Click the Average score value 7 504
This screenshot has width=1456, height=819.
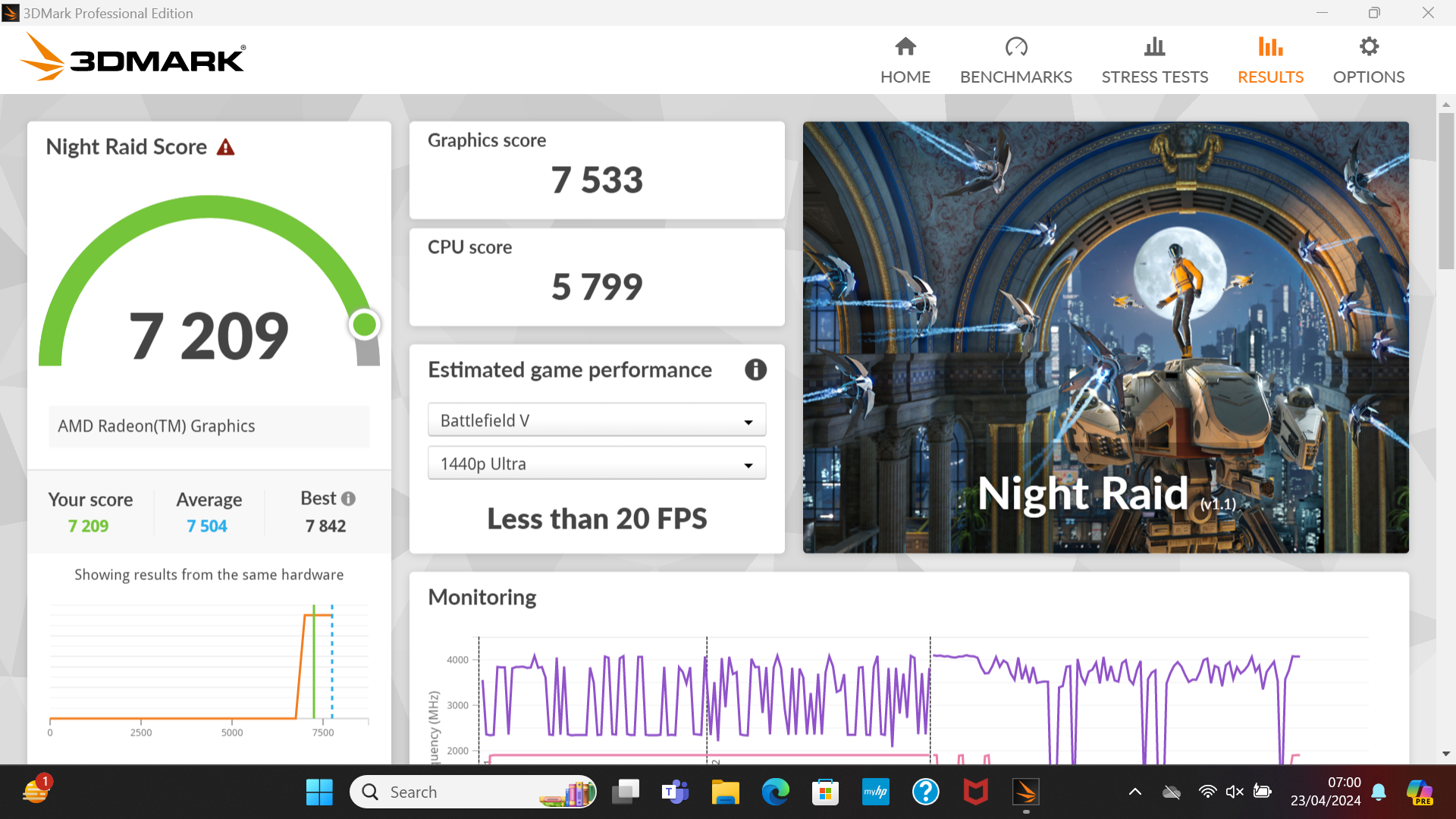point(207,526)
